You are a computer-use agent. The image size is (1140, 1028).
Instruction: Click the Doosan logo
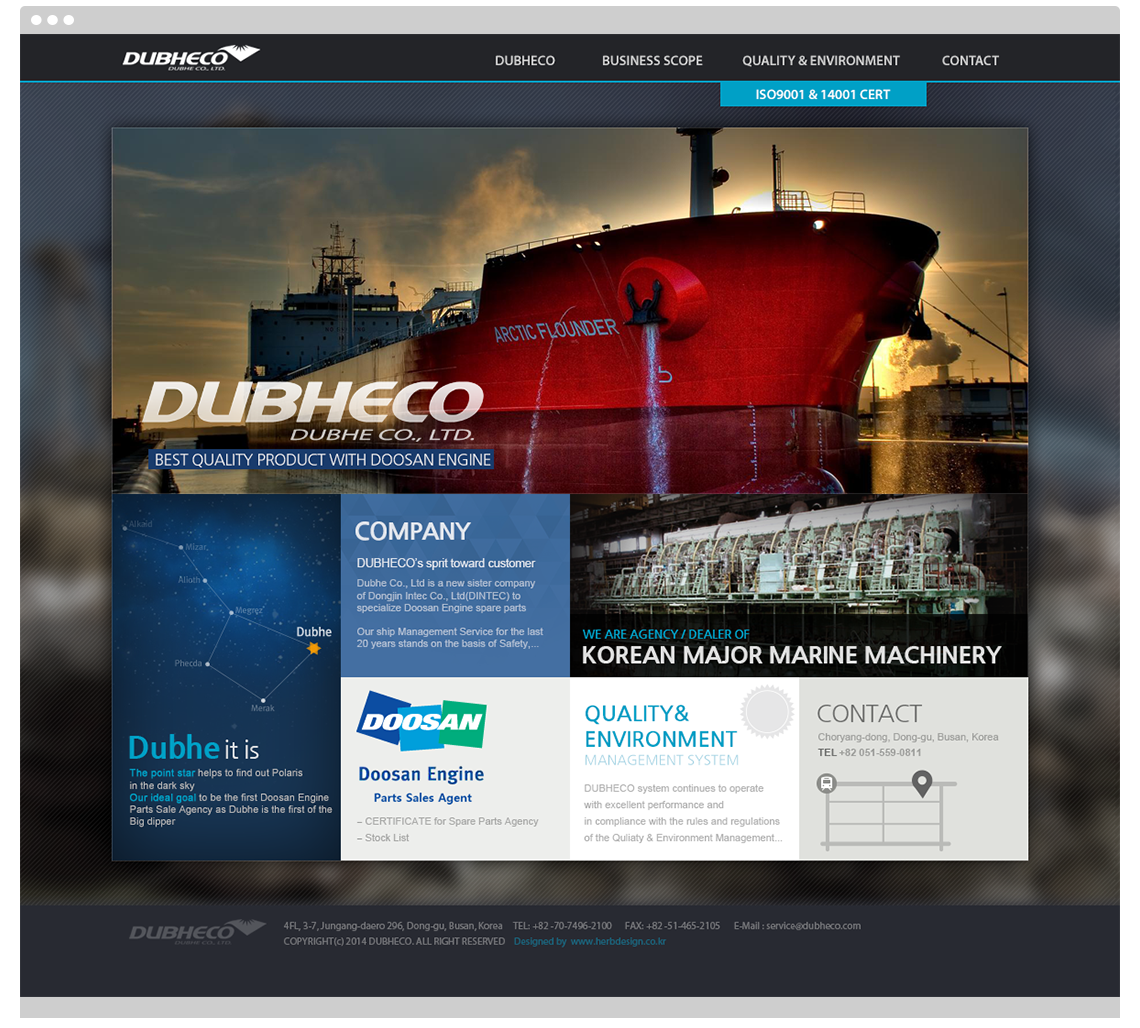(422, 720)
